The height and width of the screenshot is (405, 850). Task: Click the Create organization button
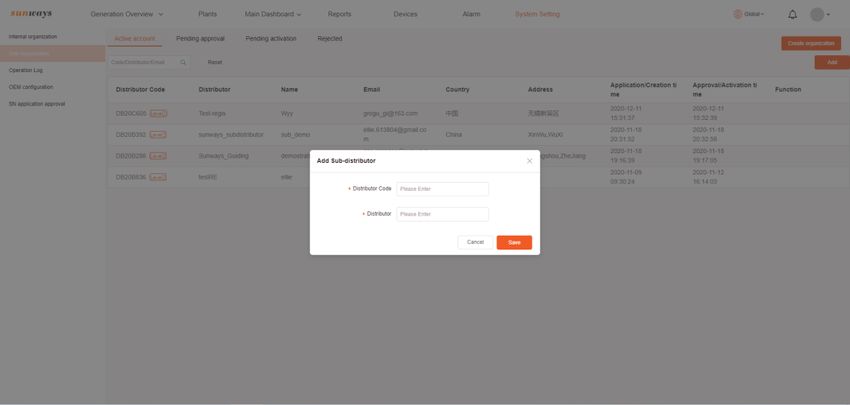tap(811, 43)
